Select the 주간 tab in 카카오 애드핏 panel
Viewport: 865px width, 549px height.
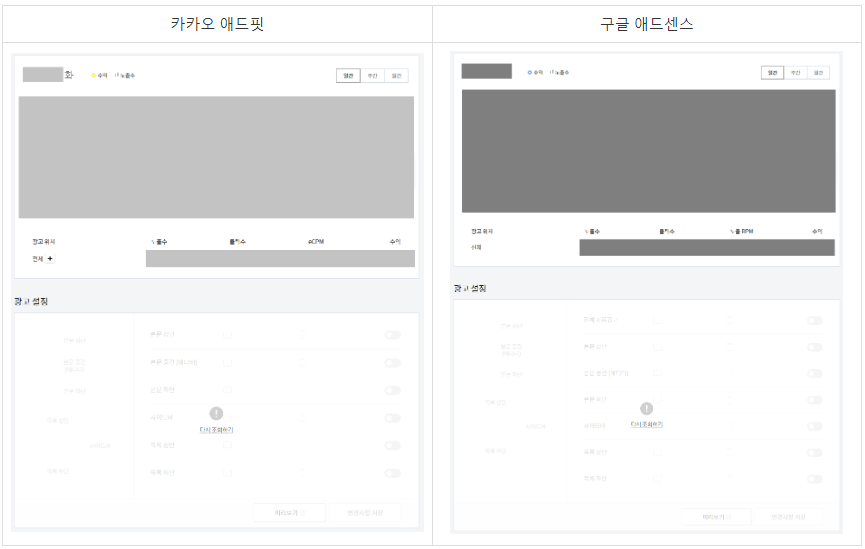tap(372, 76)
